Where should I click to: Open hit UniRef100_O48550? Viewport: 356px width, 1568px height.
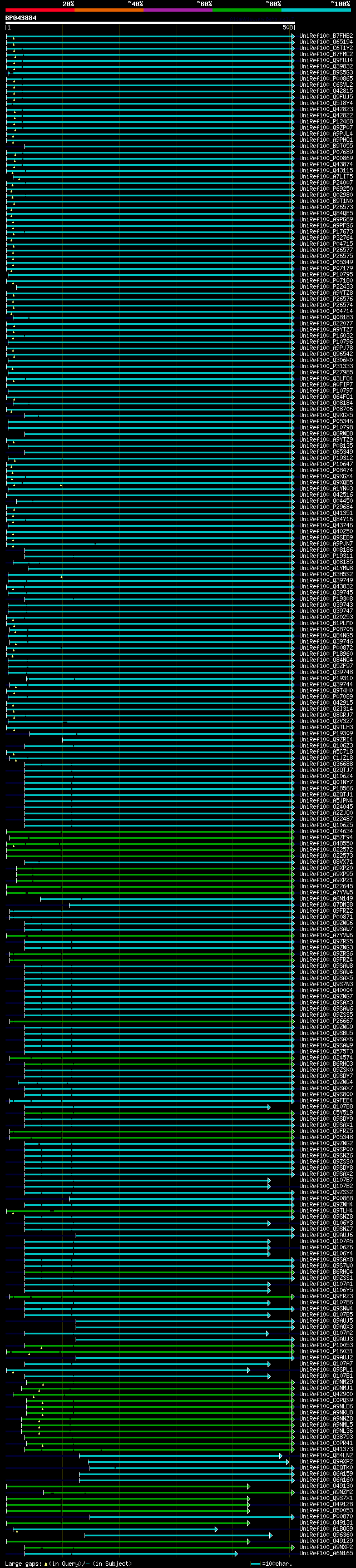pyautogui.click(x=325, y=844)
